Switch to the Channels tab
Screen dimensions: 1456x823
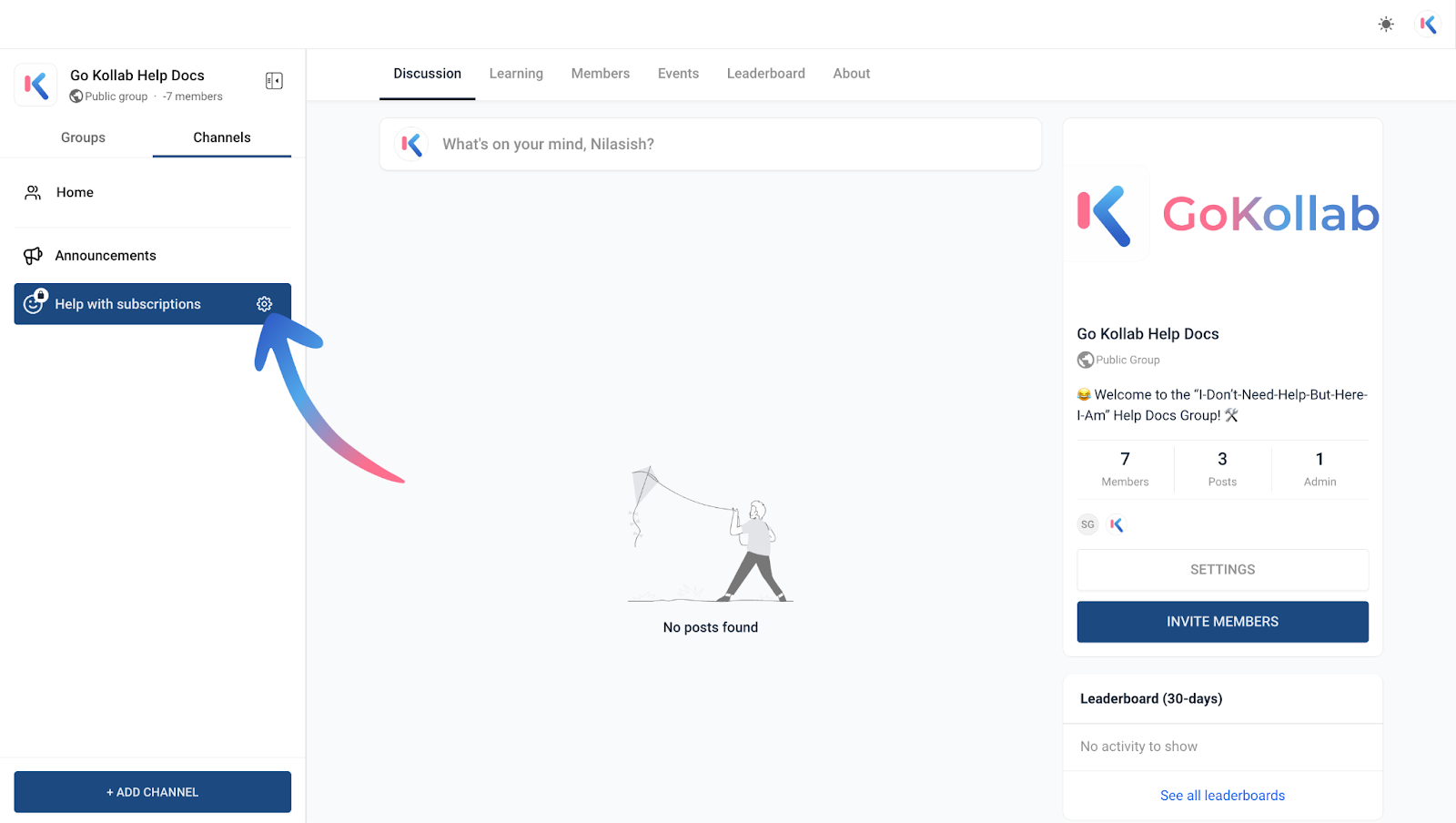pos(222,137)
